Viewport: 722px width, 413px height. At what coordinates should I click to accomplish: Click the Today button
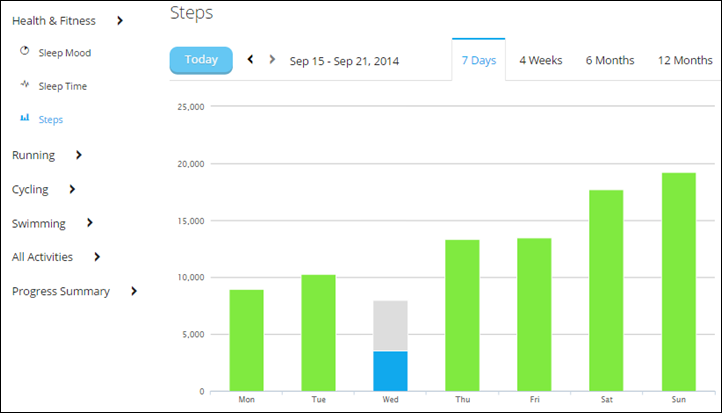[x=201, y=60]
